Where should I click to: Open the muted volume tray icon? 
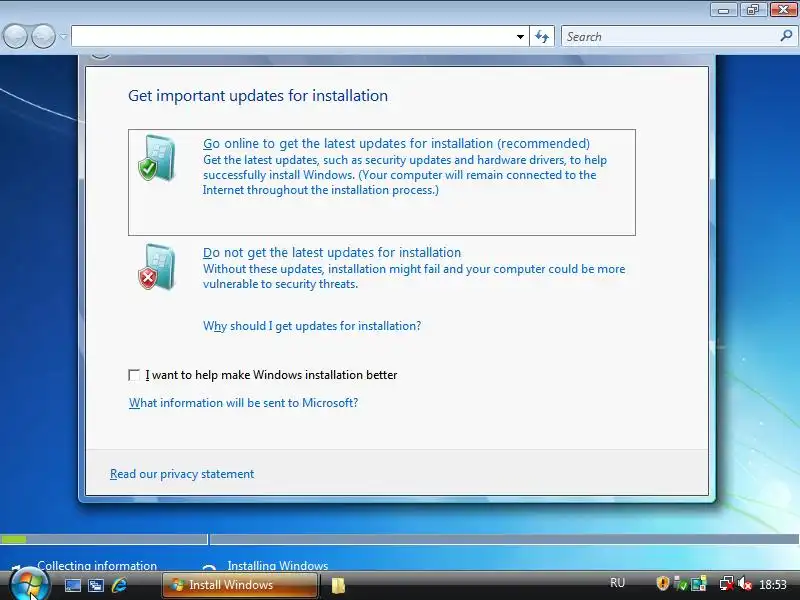745,584
